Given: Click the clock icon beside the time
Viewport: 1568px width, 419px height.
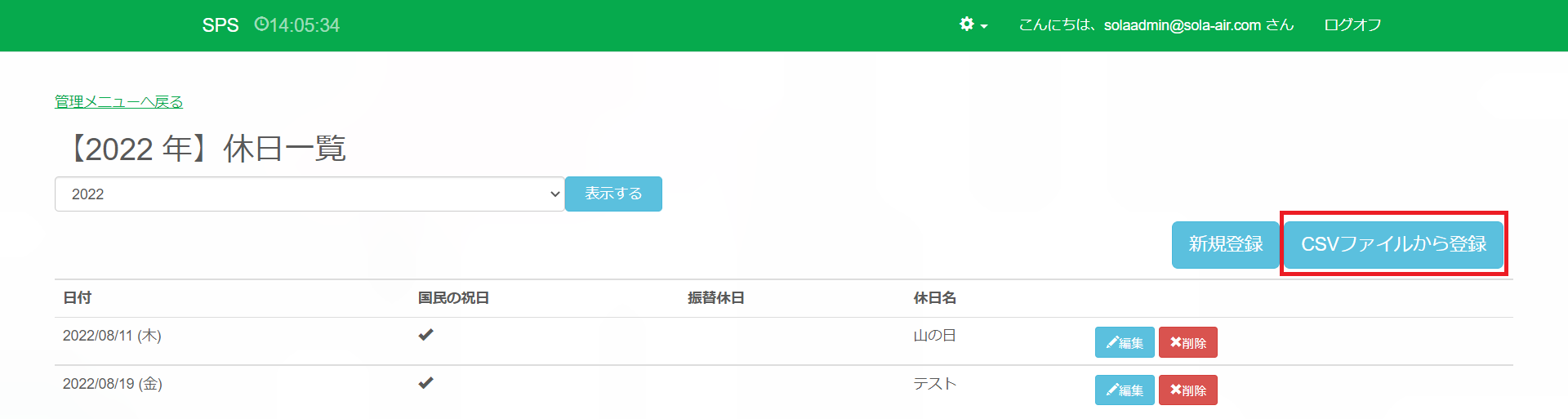Looking at the screenshot, I should tap(261, 25).
